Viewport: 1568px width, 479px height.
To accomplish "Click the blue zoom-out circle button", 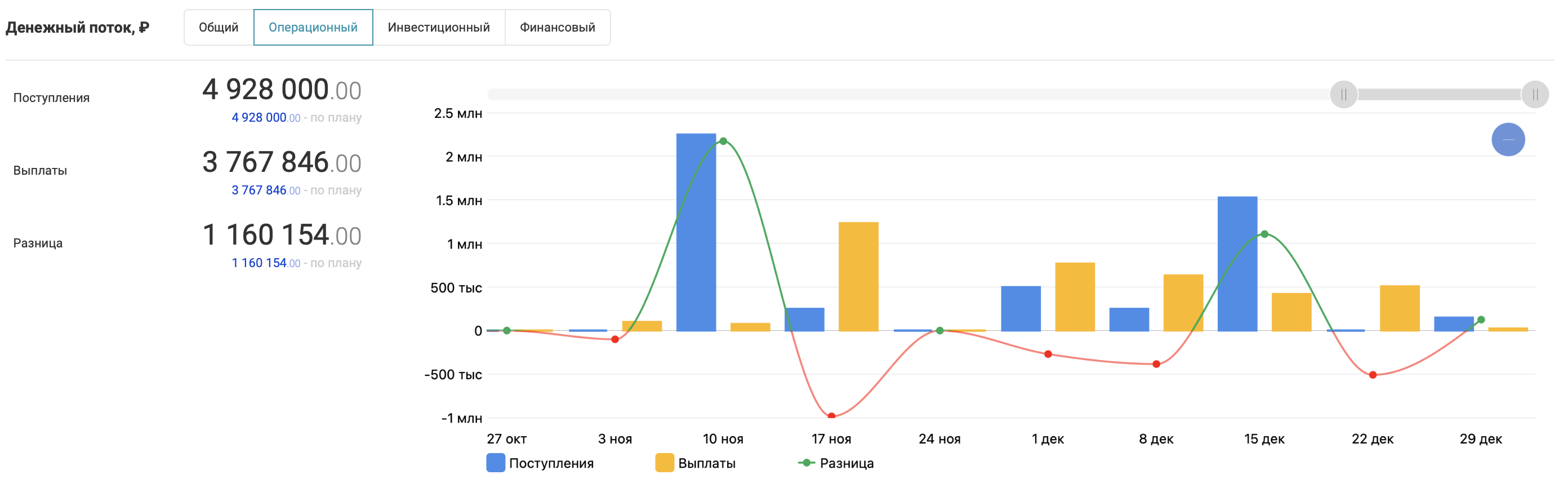I will [1507, 140].
